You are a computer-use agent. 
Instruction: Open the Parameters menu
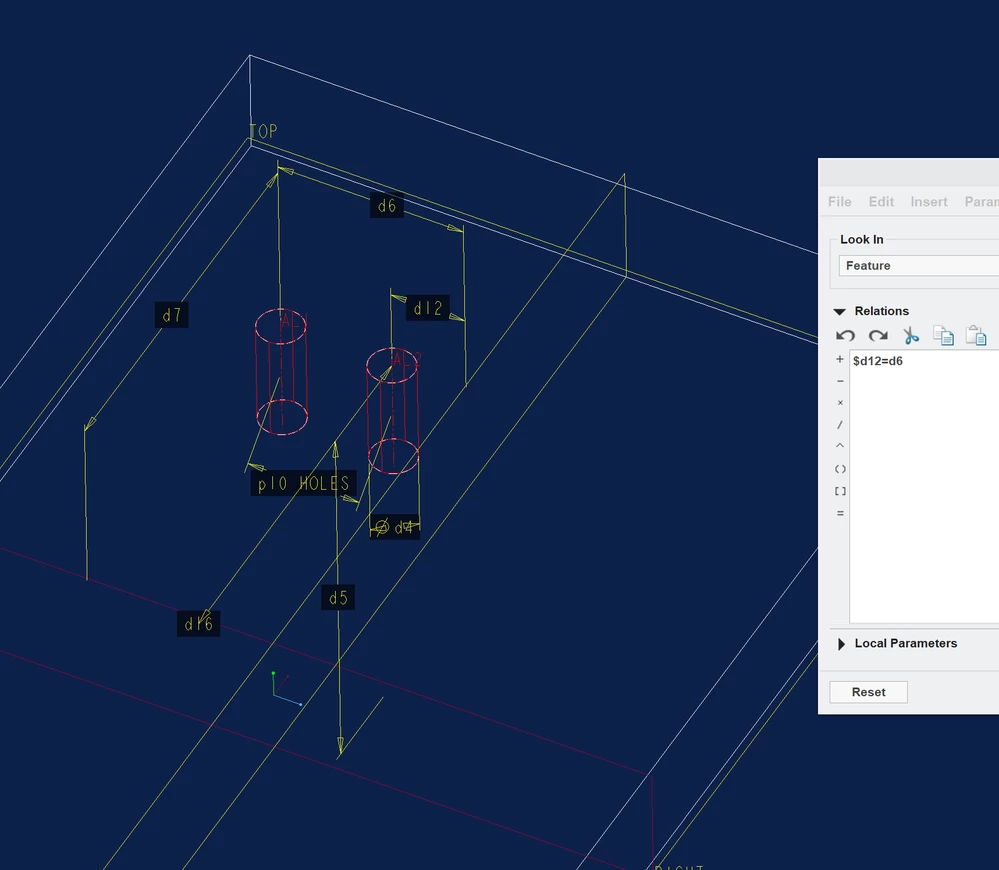pos(981,202)
